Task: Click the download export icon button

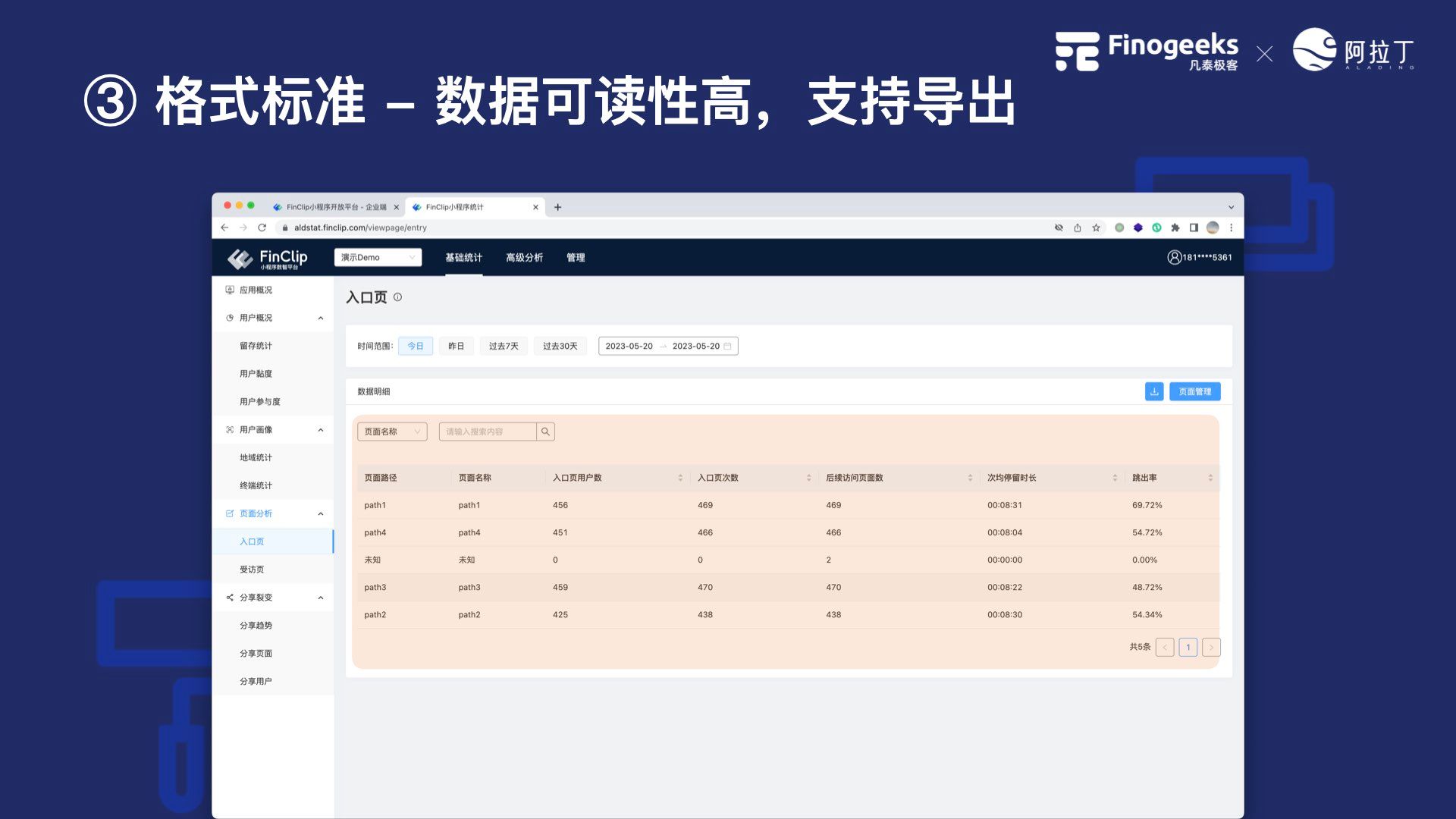Action: click(x=1153, y=391)
